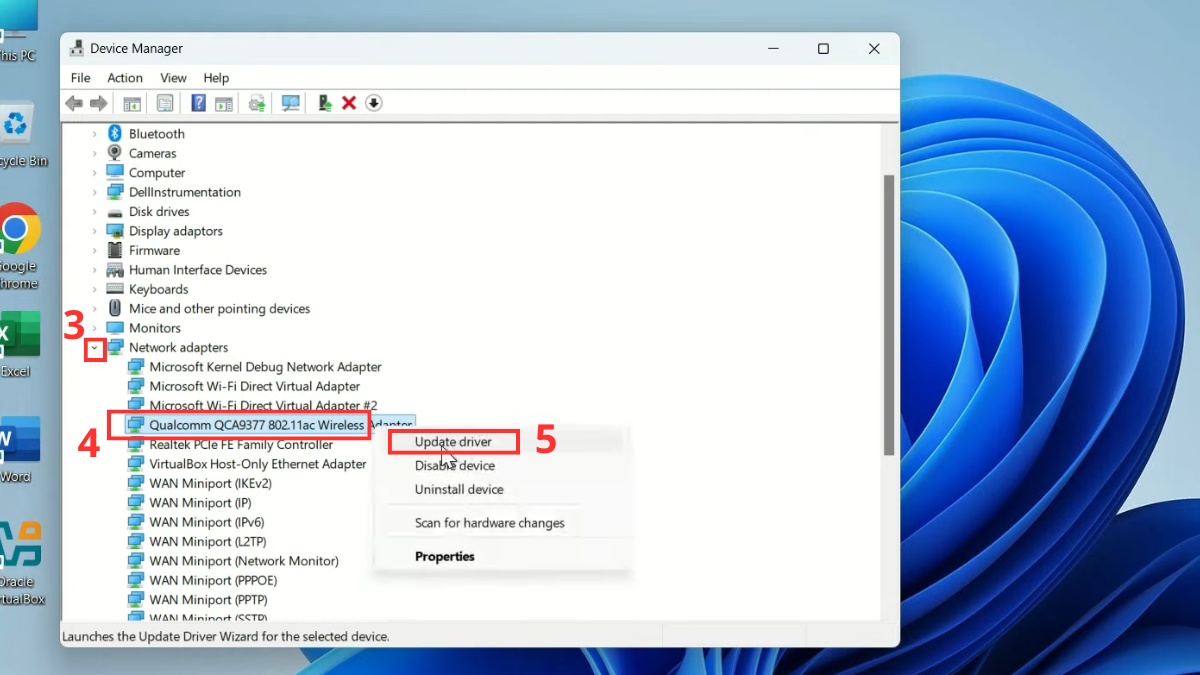
Task: Click the Cameras category icon
Action: pyautogui.click(x=114, y=153)
